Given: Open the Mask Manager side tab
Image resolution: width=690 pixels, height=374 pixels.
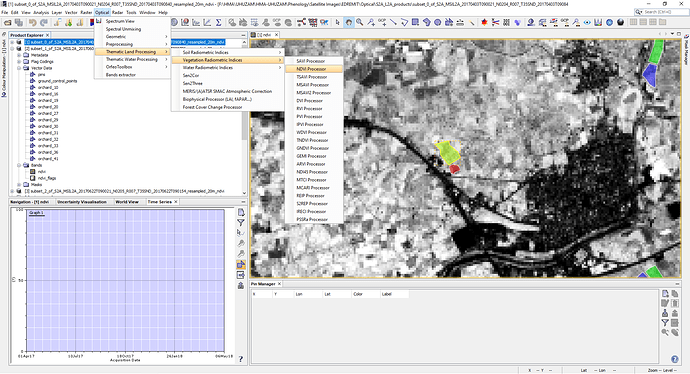Looking at the screenshot, I should coord(686,51).
